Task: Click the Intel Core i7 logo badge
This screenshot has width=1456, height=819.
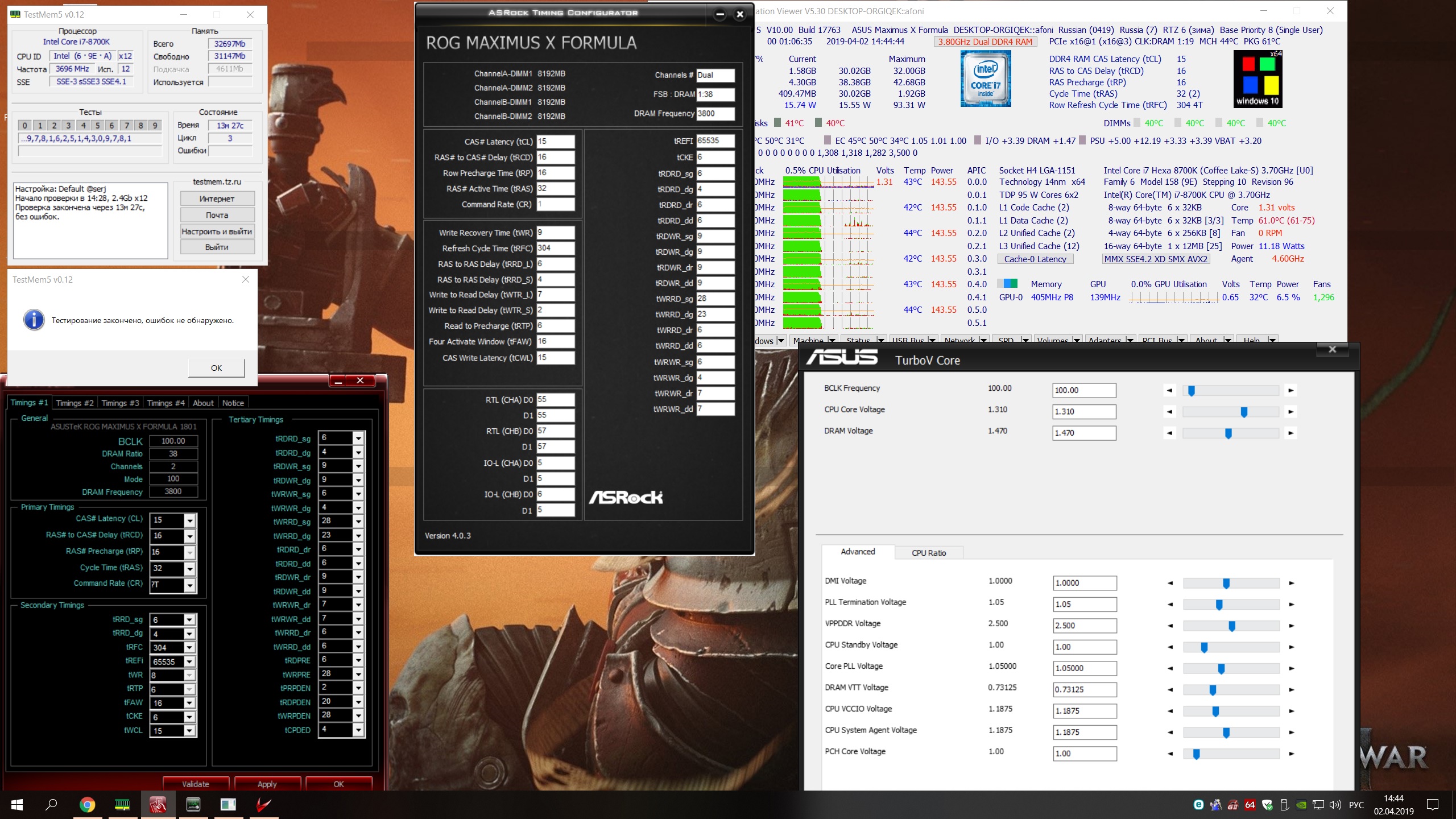Action: point(985,78)
